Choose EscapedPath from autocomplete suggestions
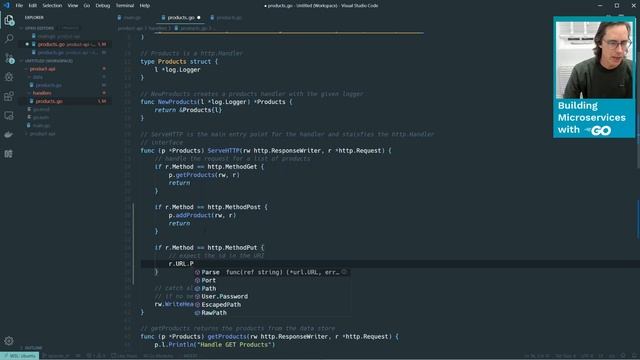This screenshot has height=360, width=640. coord(271,304)
